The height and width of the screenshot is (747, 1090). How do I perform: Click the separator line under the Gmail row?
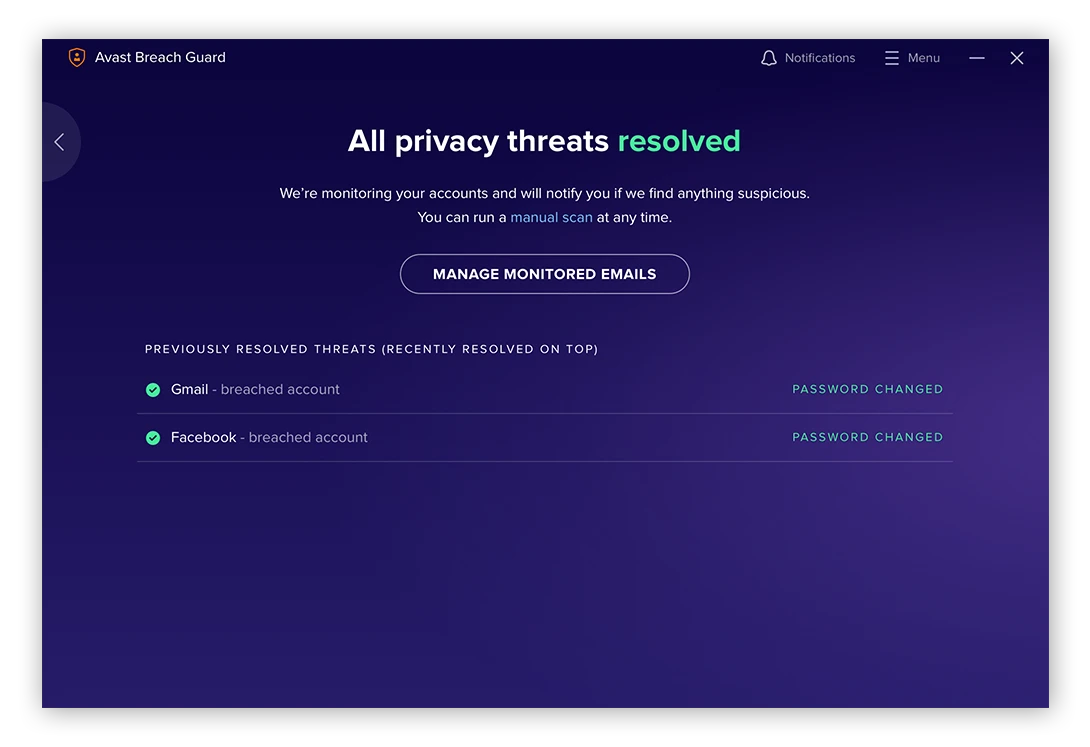[x=544, y=413]
